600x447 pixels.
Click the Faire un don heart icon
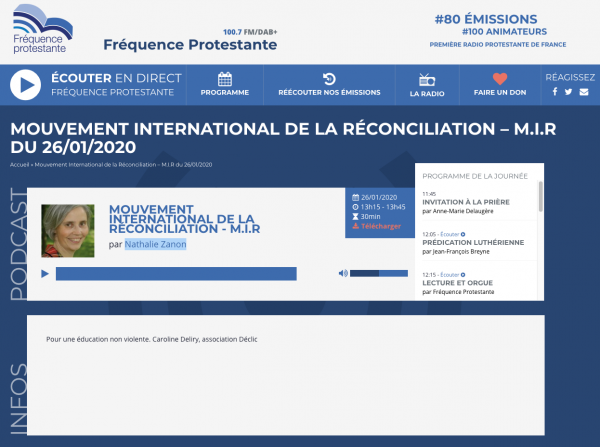(500, 78)
